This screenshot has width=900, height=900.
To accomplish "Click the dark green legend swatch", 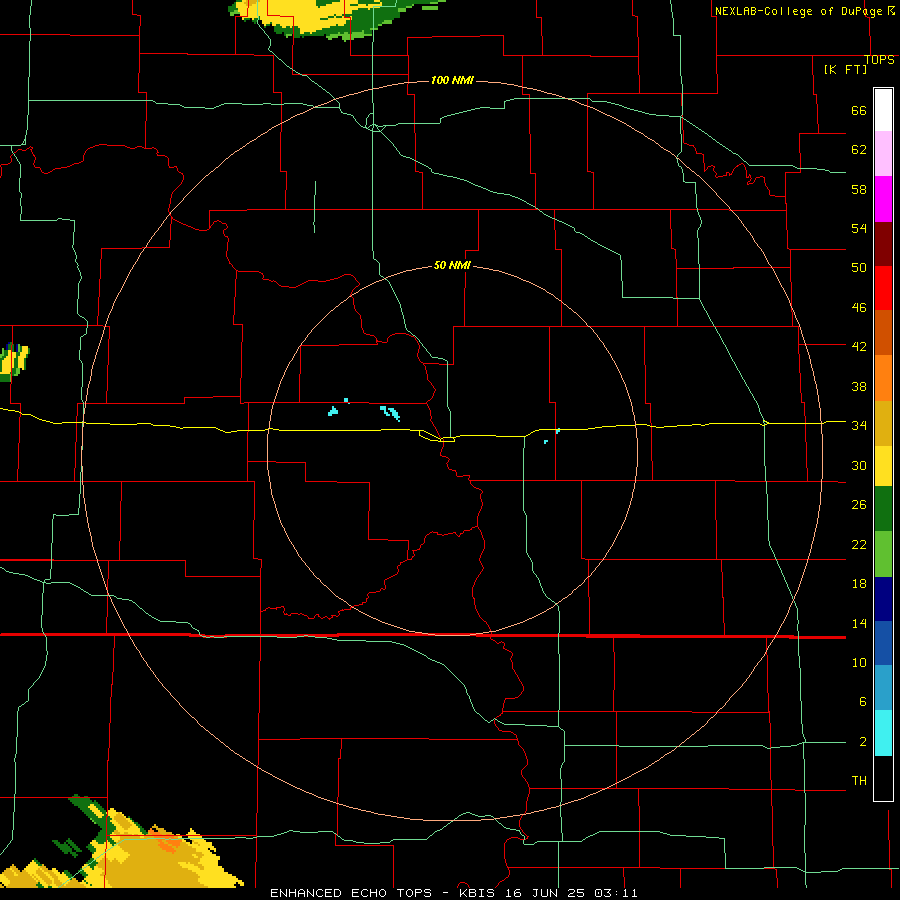I will [x=883, y=509].
